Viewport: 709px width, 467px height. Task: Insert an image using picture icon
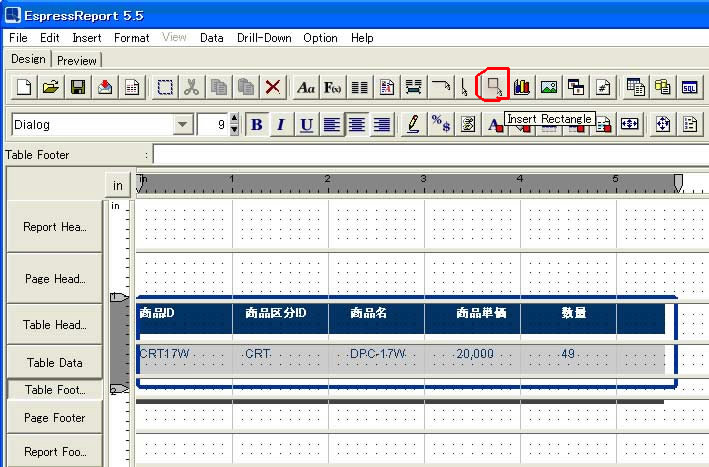(x=548, y=87)
